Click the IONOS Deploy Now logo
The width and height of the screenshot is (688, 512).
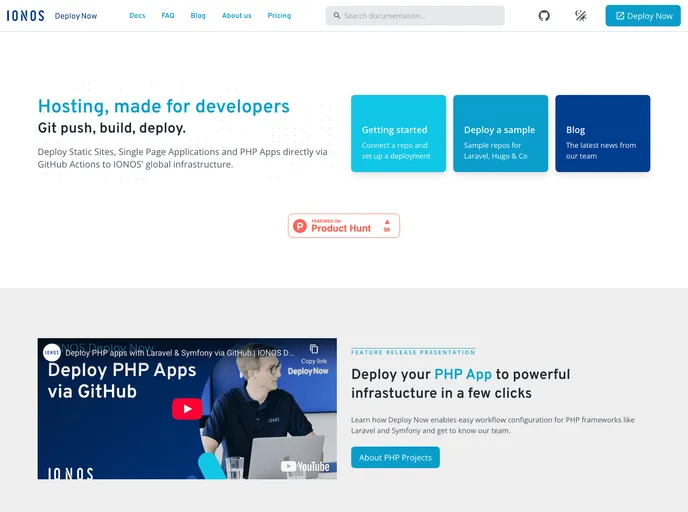pos(52,16)
